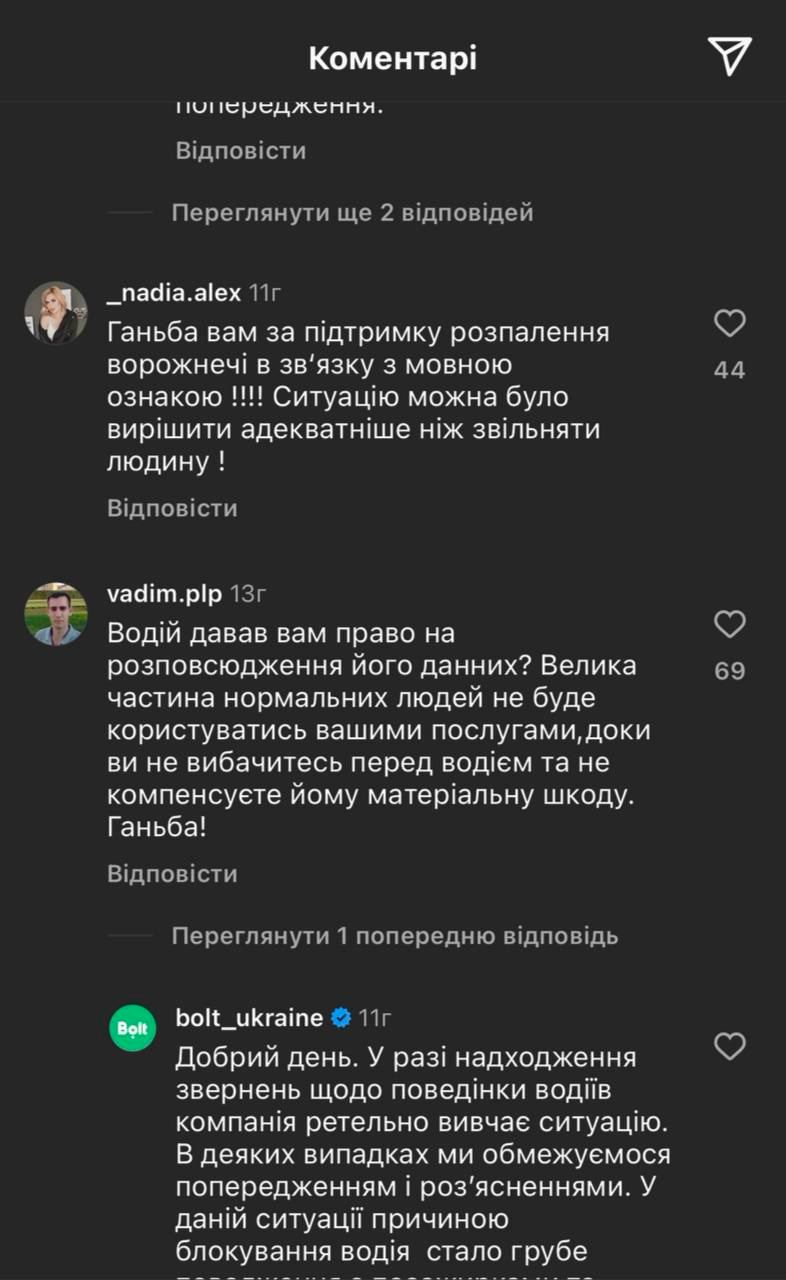The image size is (786, 1280).
Task: Tap the 69 likes count
Action: pyautogui.click(x=730, y=670)
